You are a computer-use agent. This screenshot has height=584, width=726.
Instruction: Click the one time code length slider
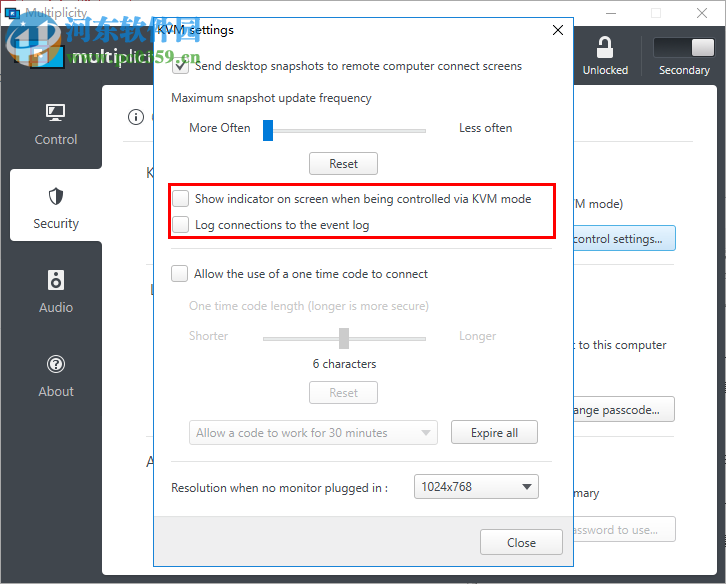tap(344, 339)
